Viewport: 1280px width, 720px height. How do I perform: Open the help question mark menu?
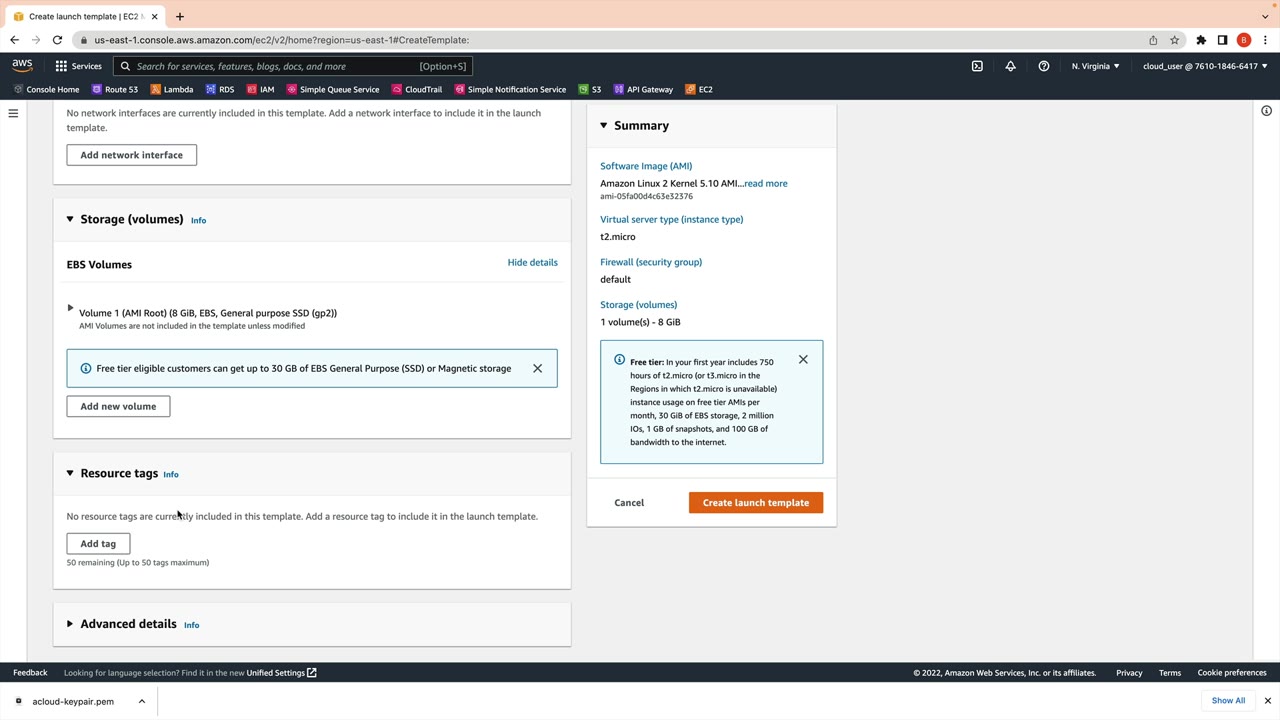pos(1044,66)
